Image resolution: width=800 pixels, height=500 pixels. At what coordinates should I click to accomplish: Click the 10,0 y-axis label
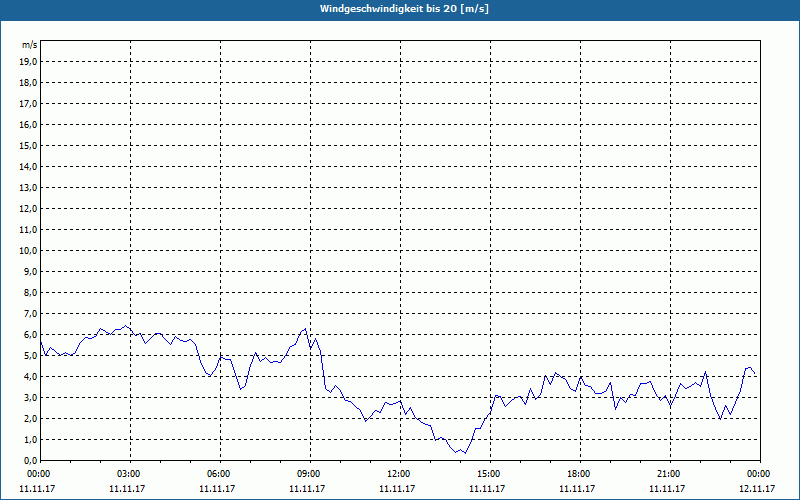(x=28, y=251)
